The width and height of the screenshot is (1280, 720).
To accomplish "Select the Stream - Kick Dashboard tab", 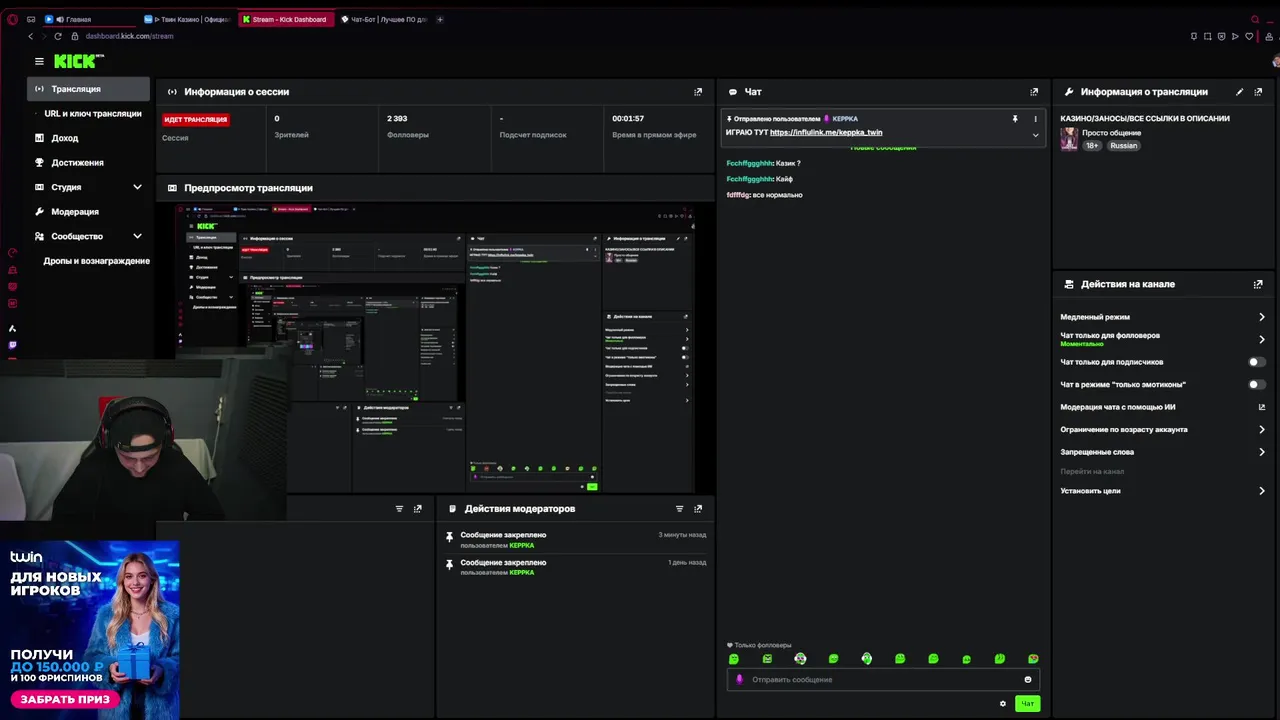I will click(x=287, y=19).
